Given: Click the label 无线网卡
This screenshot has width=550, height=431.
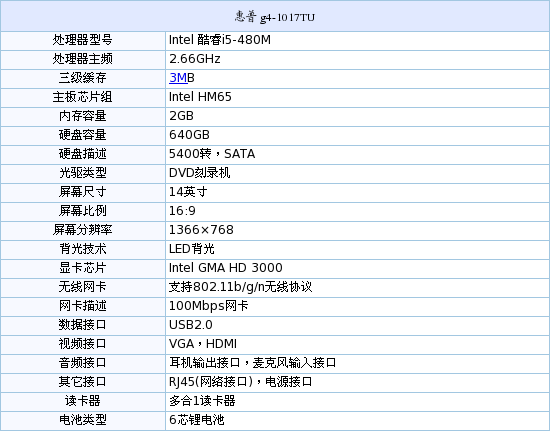Looking at the screenshot, I should pos(82,287).
